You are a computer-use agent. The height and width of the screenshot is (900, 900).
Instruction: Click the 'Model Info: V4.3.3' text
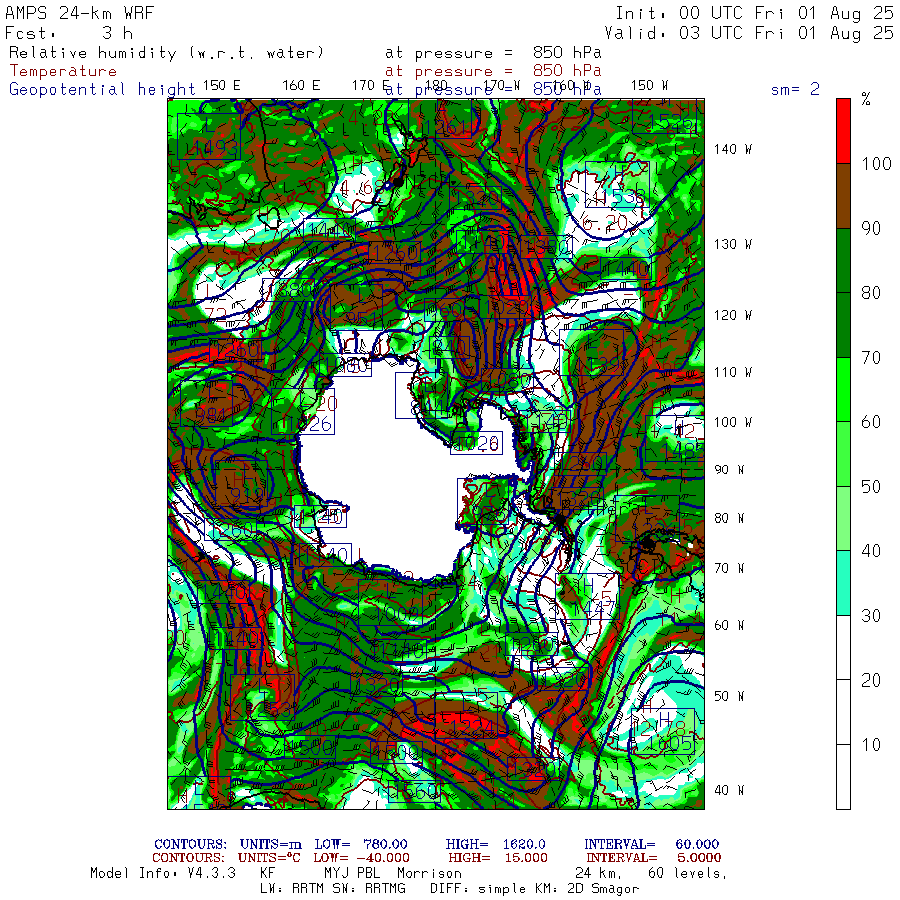pos(163,873)
